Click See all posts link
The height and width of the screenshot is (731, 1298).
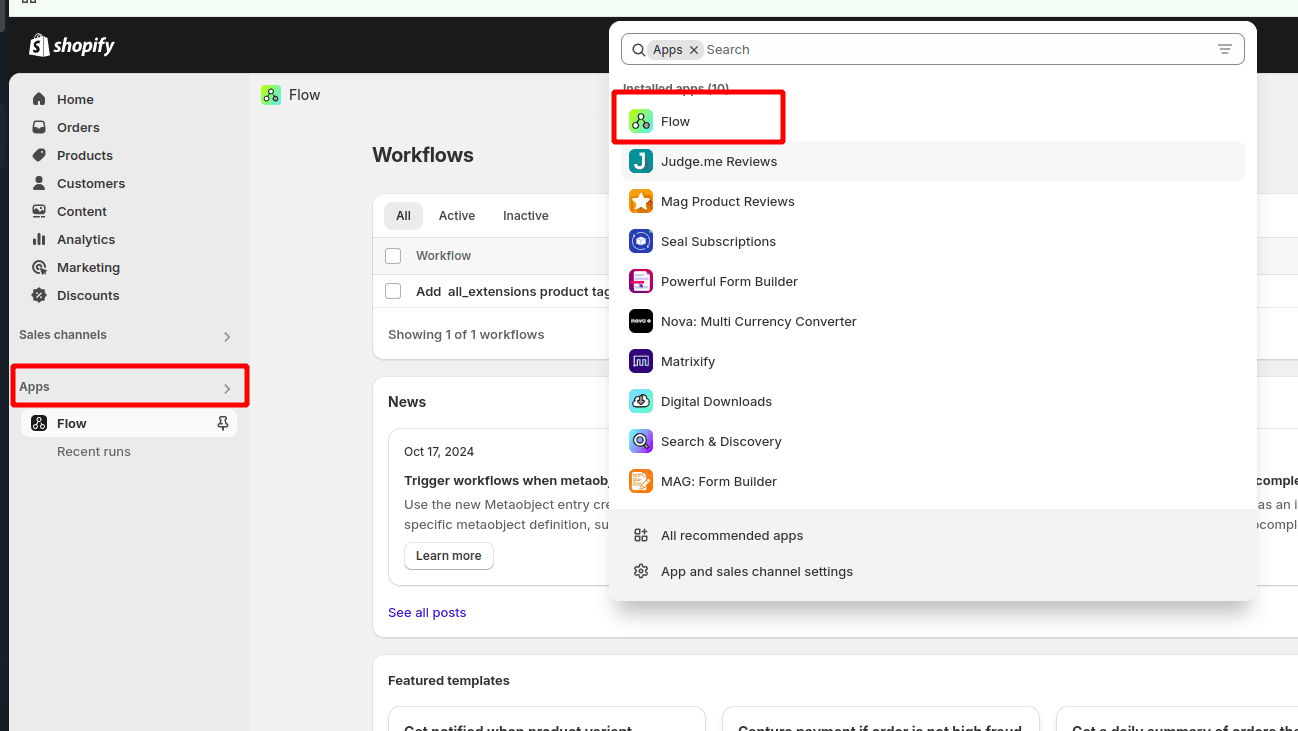pyautogui.click(x=427, y=612)
